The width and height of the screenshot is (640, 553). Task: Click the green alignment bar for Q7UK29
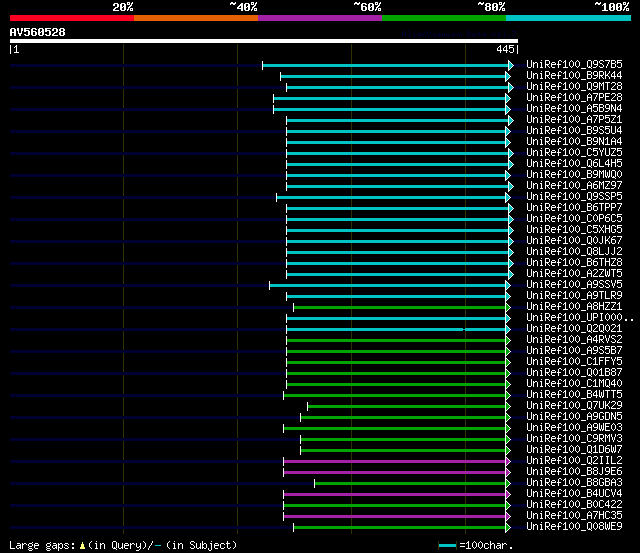point(407,406)
